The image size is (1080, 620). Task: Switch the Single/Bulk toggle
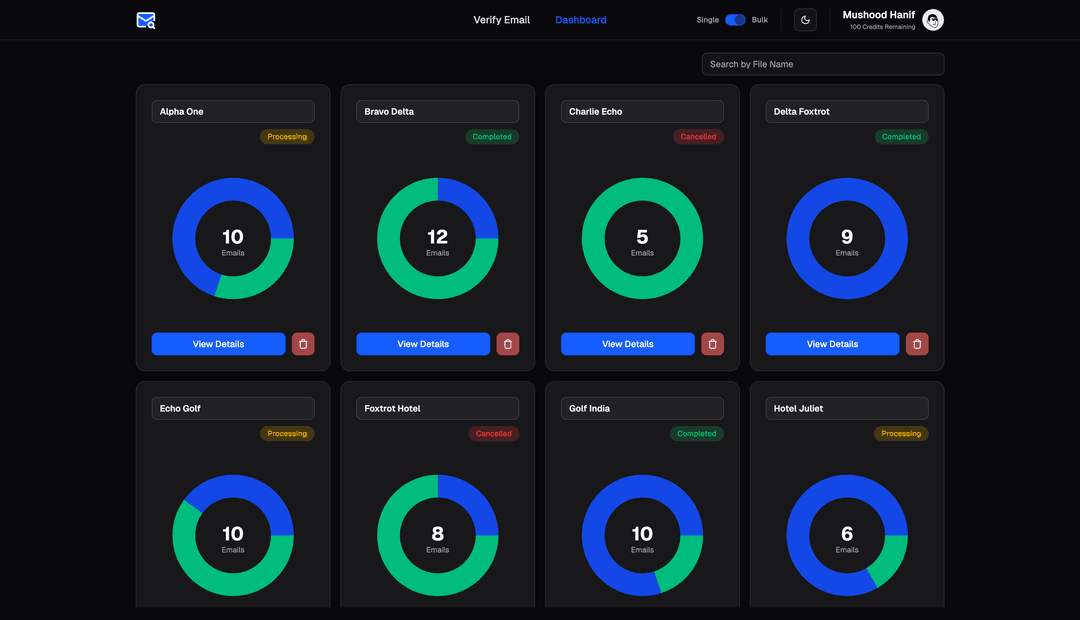click(735, 20)
